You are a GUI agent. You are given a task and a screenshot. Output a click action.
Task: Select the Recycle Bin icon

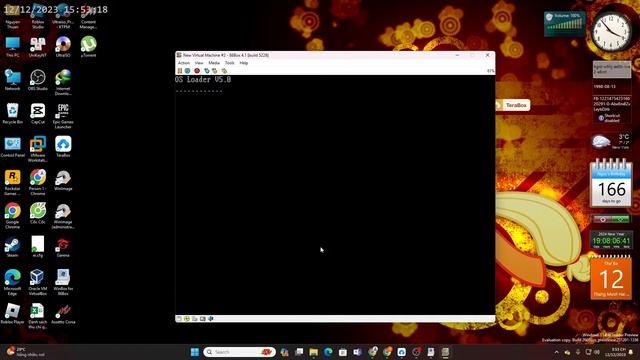coord(12,113)
